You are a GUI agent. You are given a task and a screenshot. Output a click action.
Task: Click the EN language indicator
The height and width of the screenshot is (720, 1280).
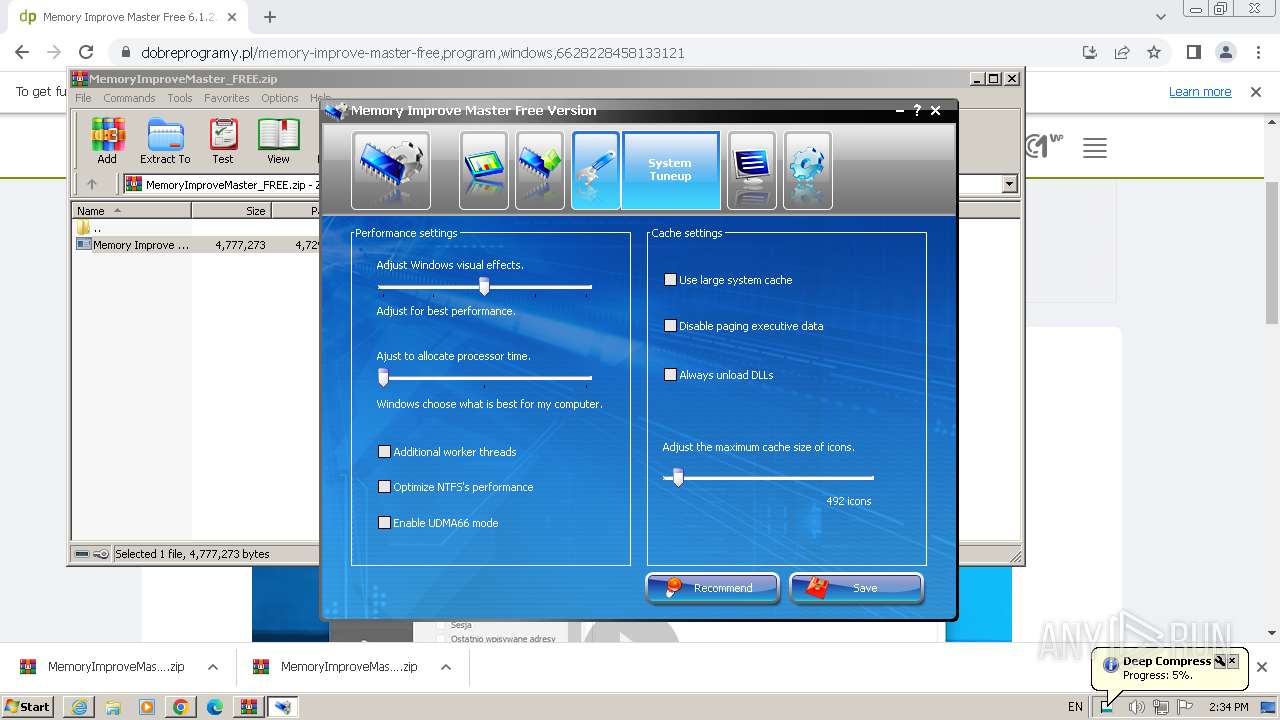pyautogui.click(x=1075, y=707)
